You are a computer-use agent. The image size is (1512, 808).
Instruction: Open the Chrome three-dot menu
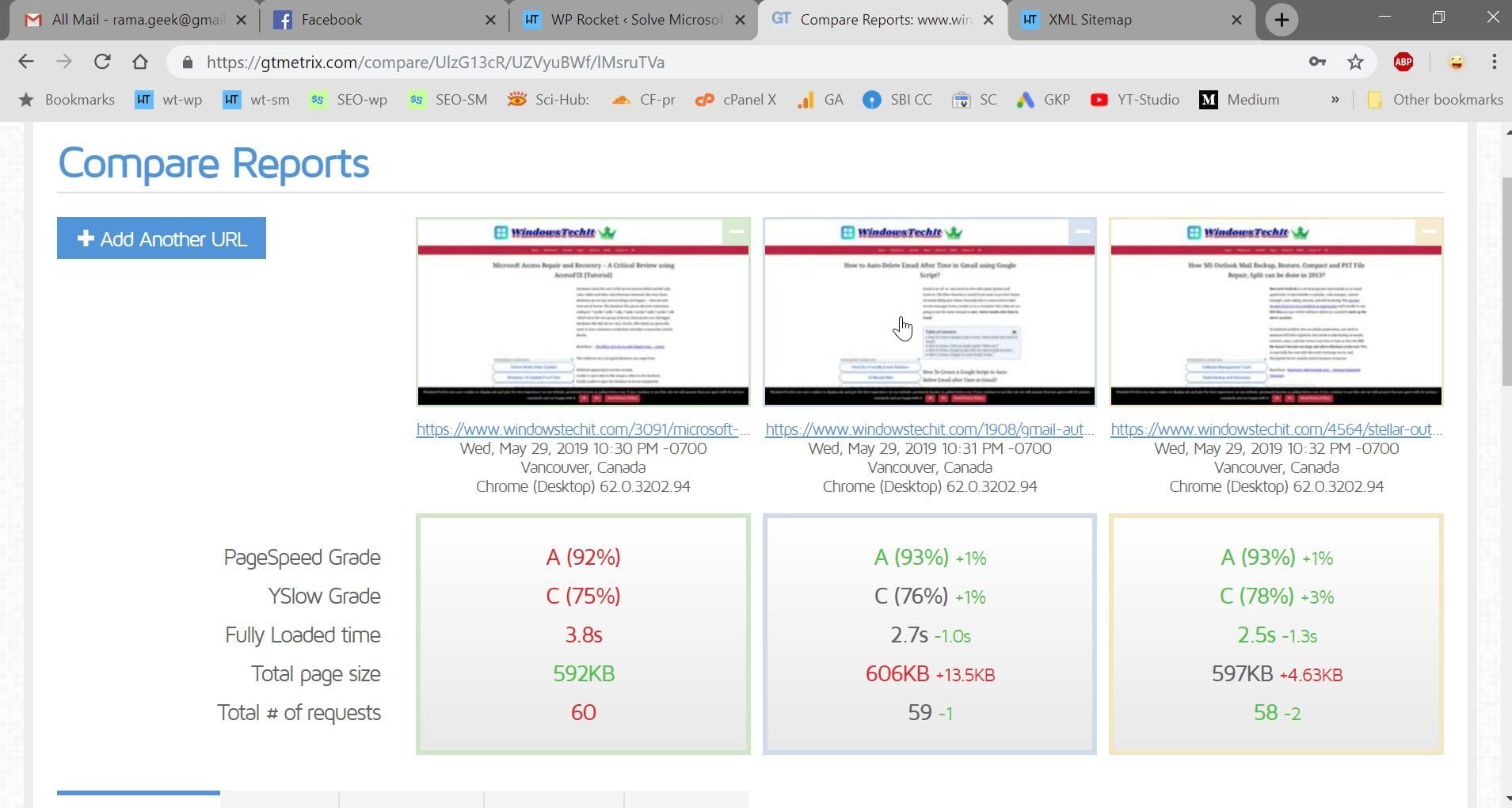1494,62
